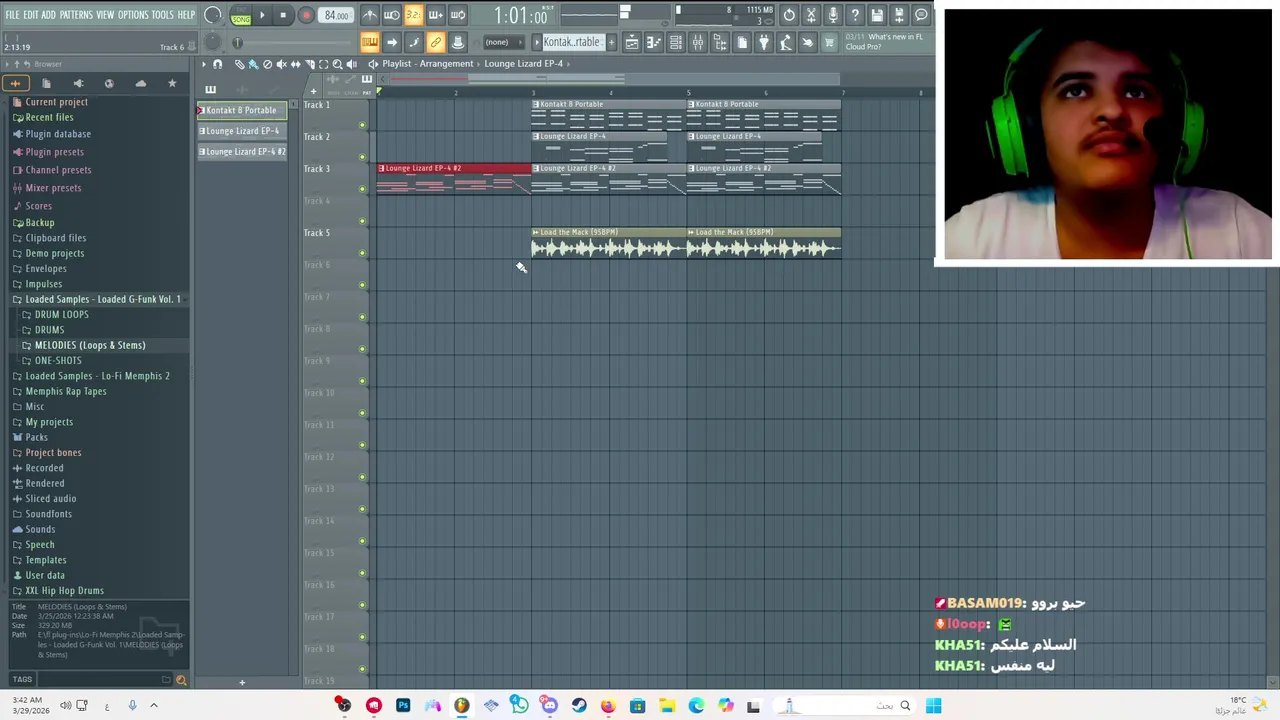Stop playback with the stop button
The height and width of the screenshot is (720, 1280).
[x=283, y=15]
